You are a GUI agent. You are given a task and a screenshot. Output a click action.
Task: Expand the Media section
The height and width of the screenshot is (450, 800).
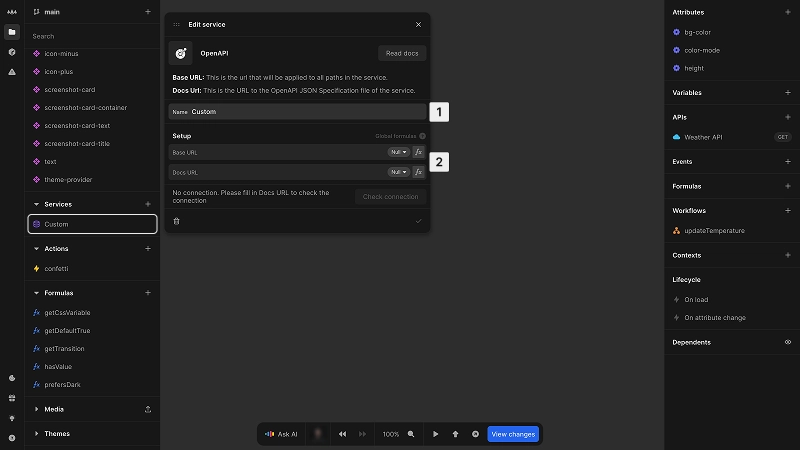coord(36,409)
